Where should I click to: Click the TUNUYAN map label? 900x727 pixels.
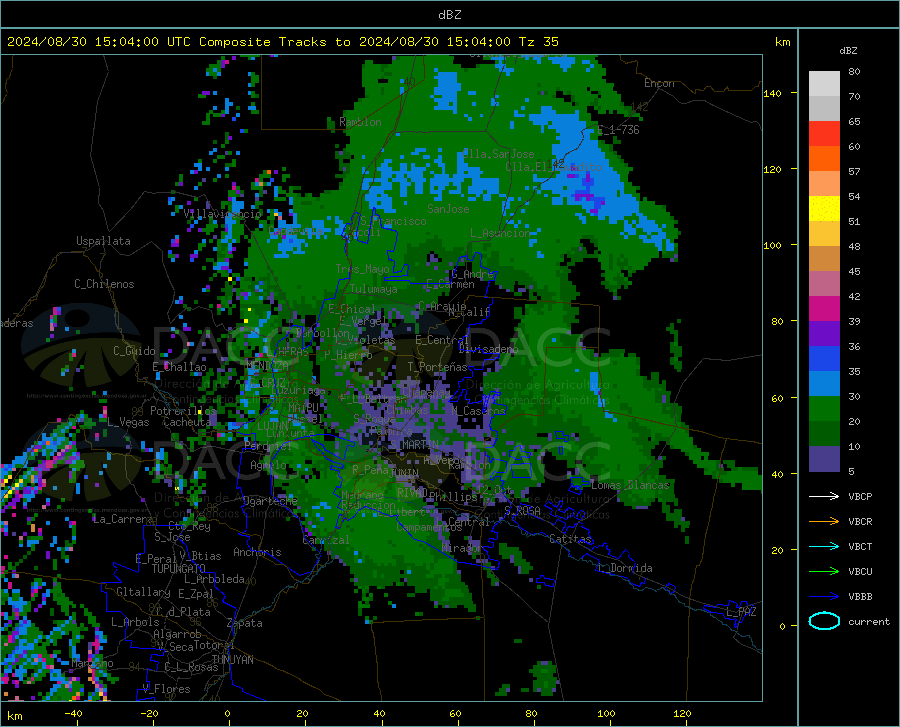pos(232,660)
